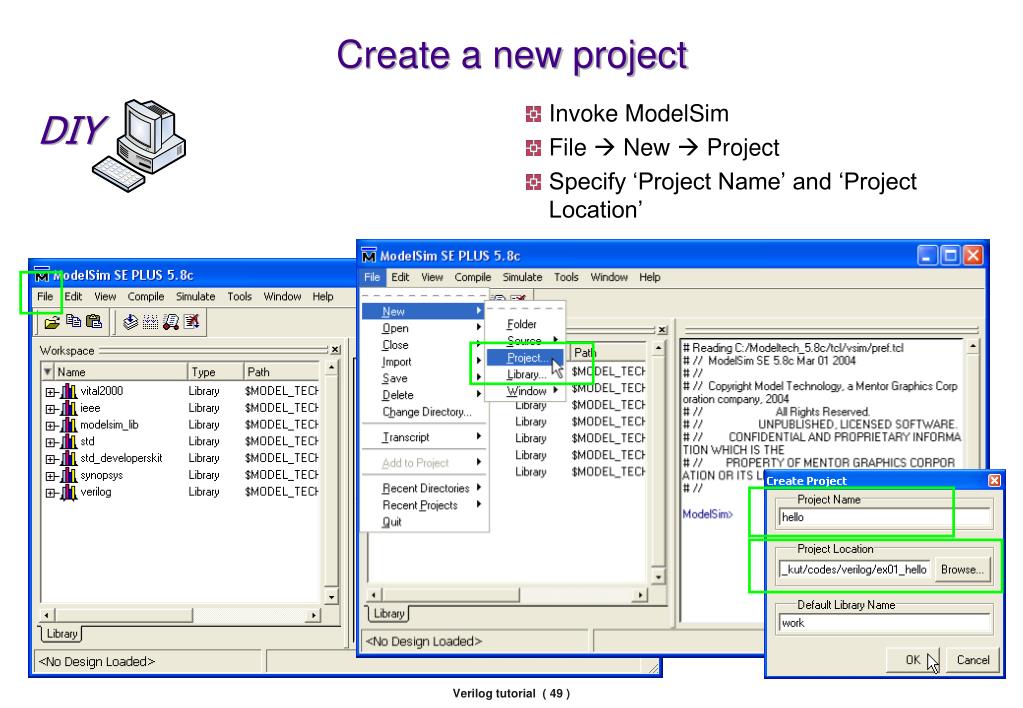Click the Compile toolbar icon
1023x708 pixels.
pos(130,321)
